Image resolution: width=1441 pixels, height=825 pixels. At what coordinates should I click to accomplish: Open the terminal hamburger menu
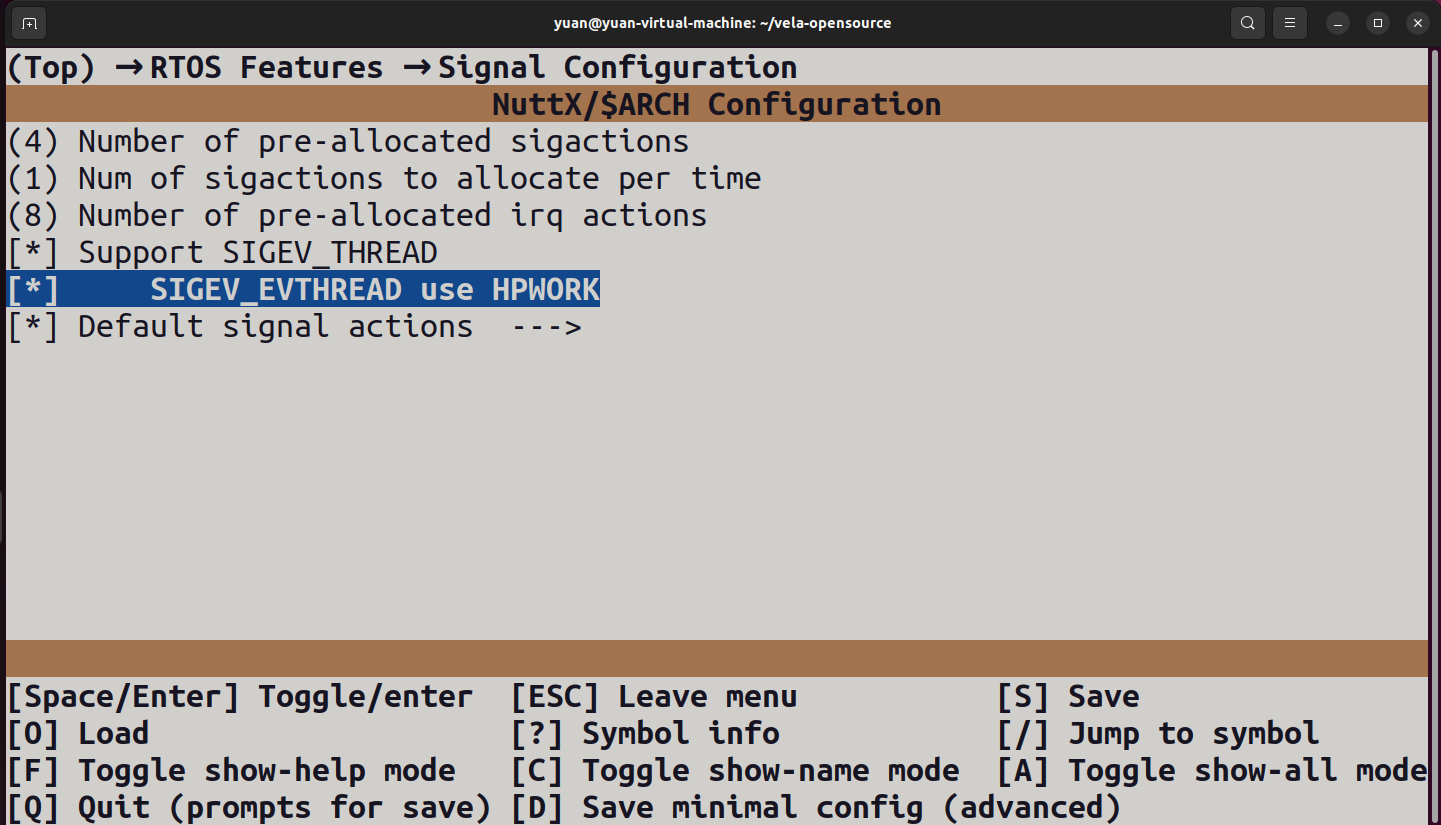click(1290, 22)
